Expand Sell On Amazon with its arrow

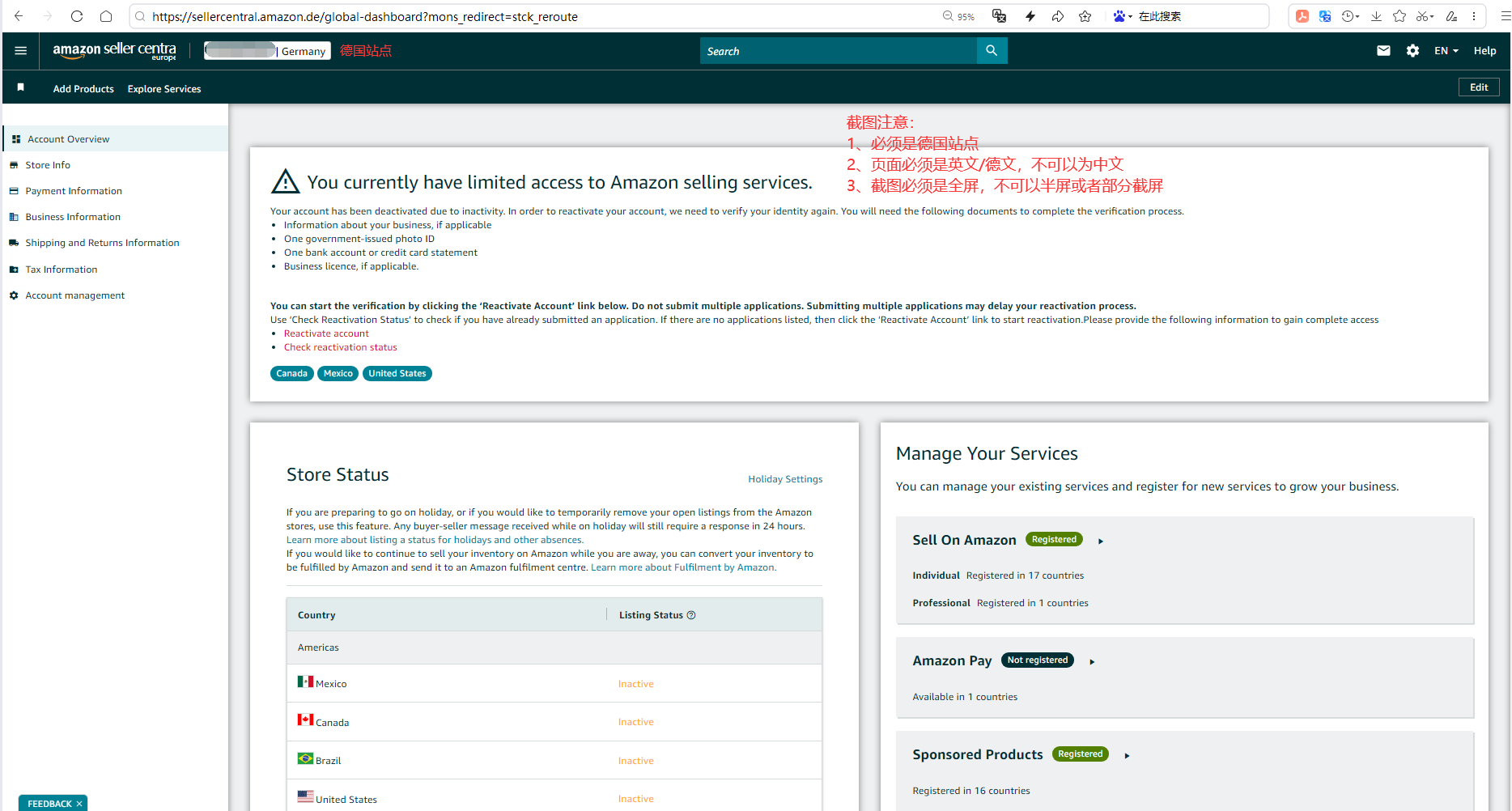[1101, 541]
